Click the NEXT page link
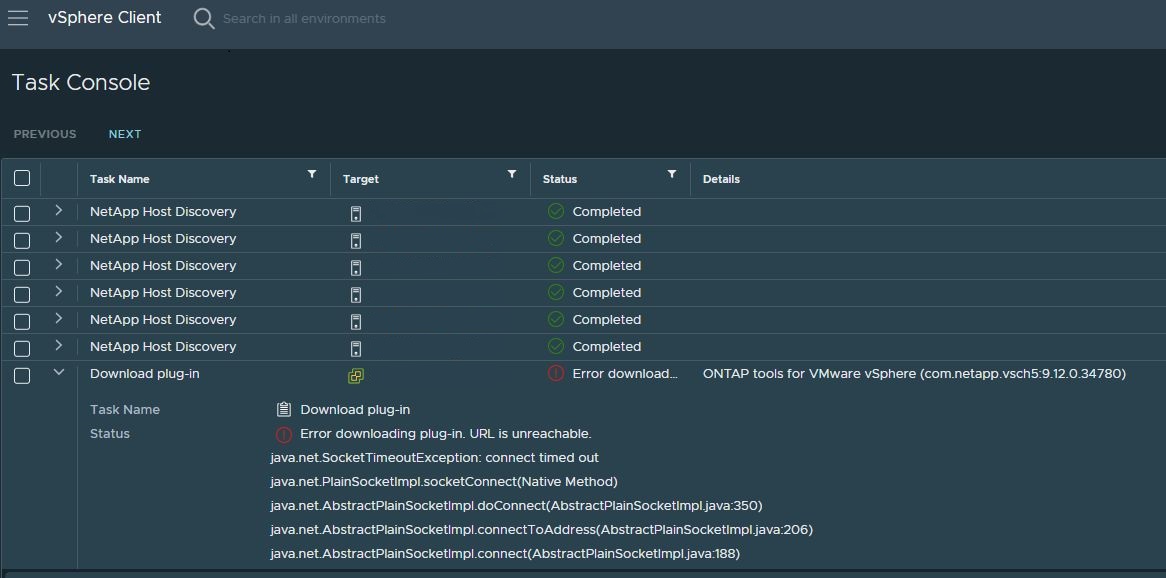The height and width of the screenshot is (578, 1166). click(125, 134)
